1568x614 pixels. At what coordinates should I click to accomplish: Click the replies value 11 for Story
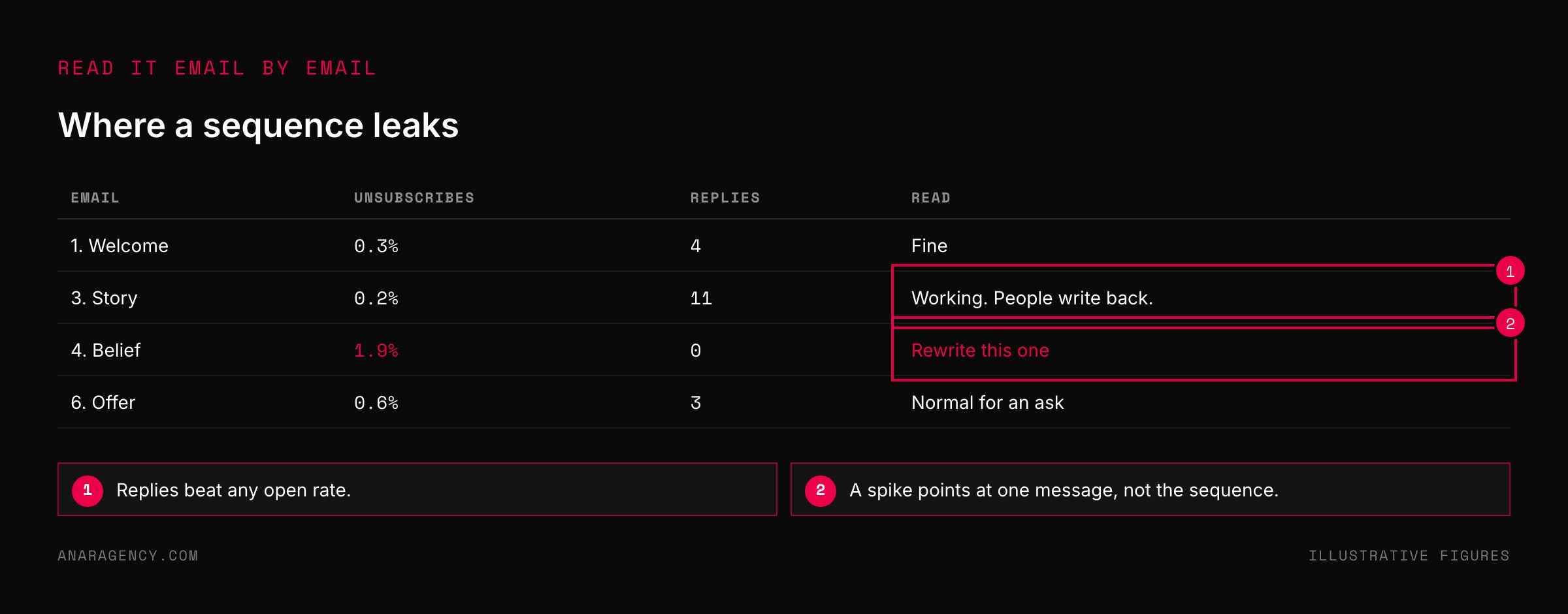tap(700, 299)
